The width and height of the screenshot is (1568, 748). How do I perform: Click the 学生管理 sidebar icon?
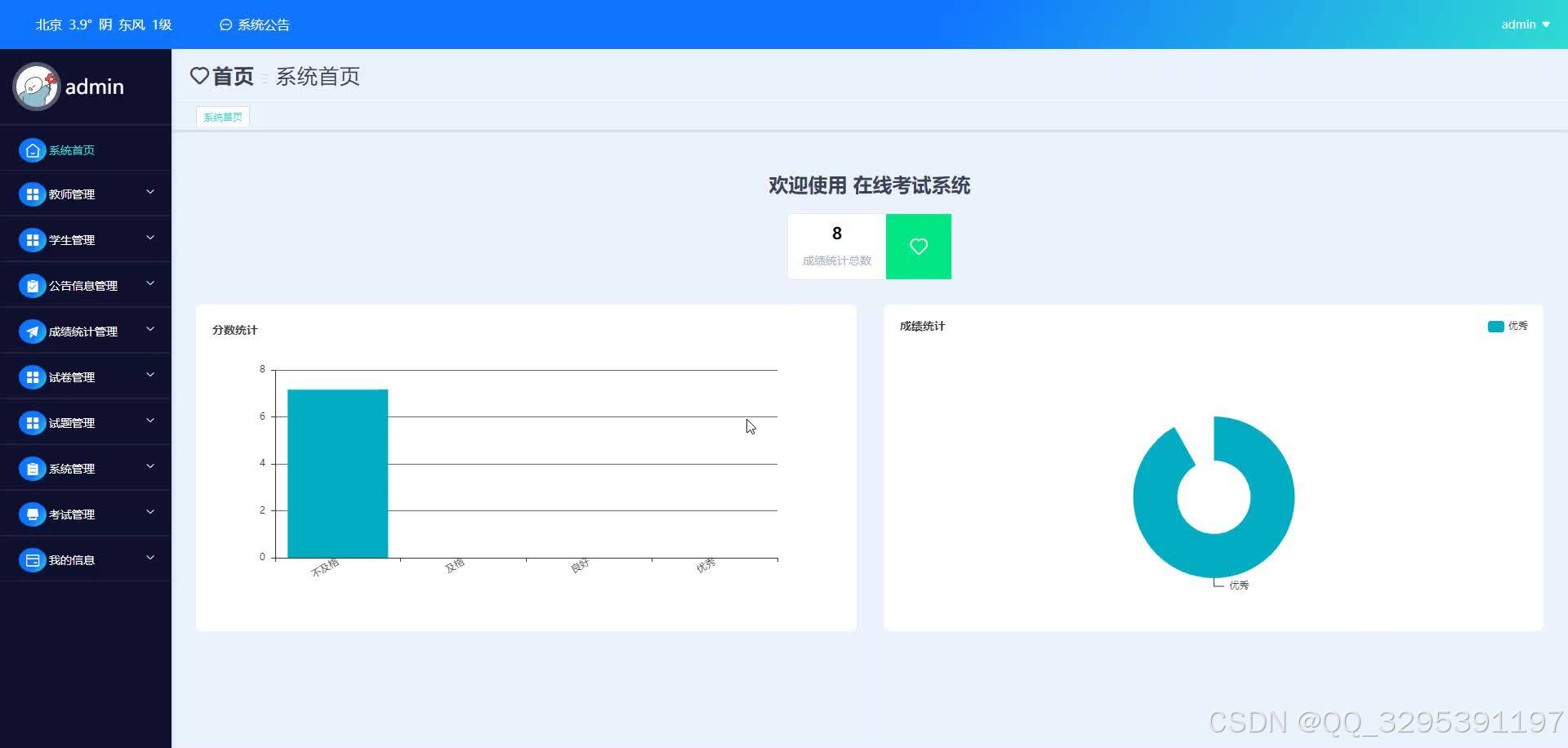point(33,239)
